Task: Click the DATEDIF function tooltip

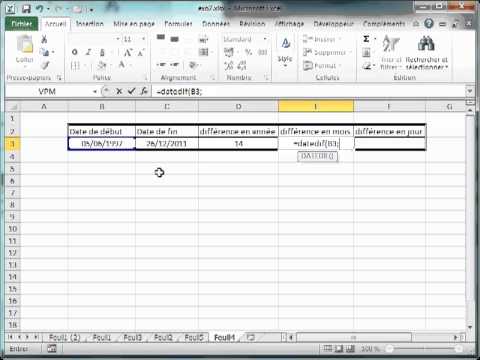Action: click(x=317, y=156)
